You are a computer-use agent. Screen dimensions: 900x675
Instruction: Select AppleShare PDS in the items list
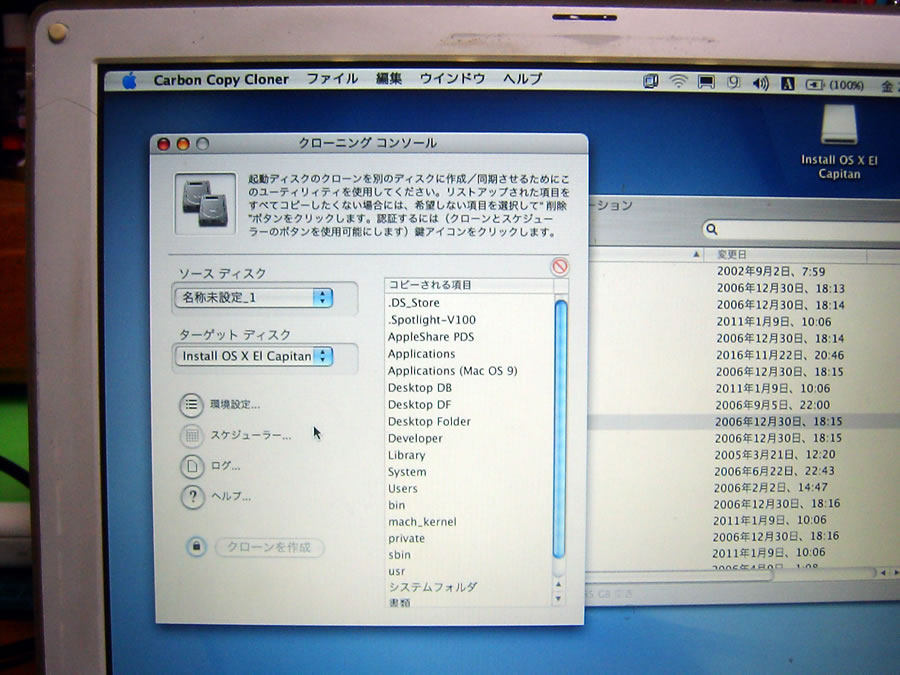pyautogui.click(x=431, y=337)
